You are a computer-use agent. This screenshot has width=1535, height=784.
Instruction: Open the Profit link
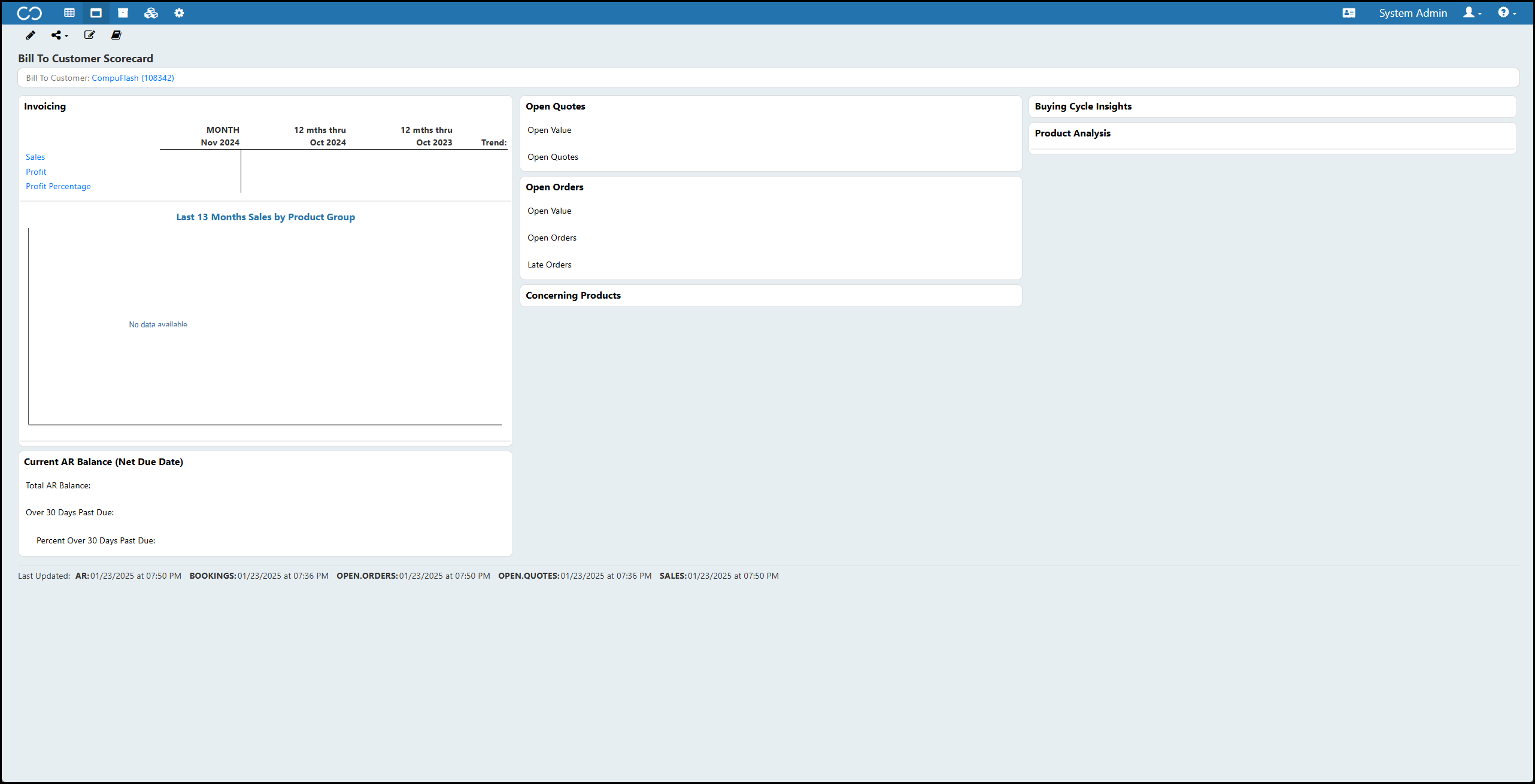36,172
